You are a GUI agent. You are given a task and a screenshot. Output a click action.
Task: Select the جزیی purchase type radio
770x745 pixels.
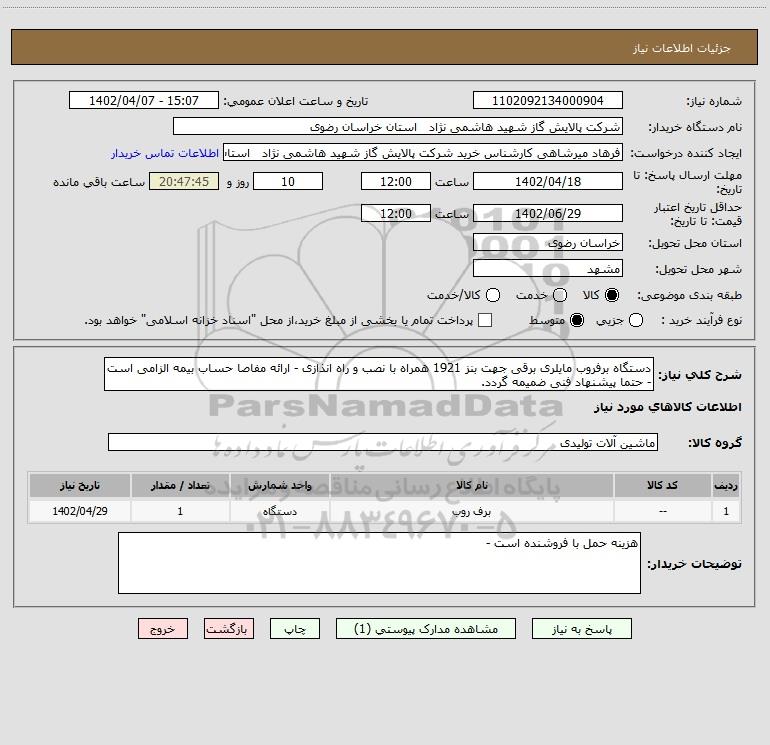[x=635, y=320]
